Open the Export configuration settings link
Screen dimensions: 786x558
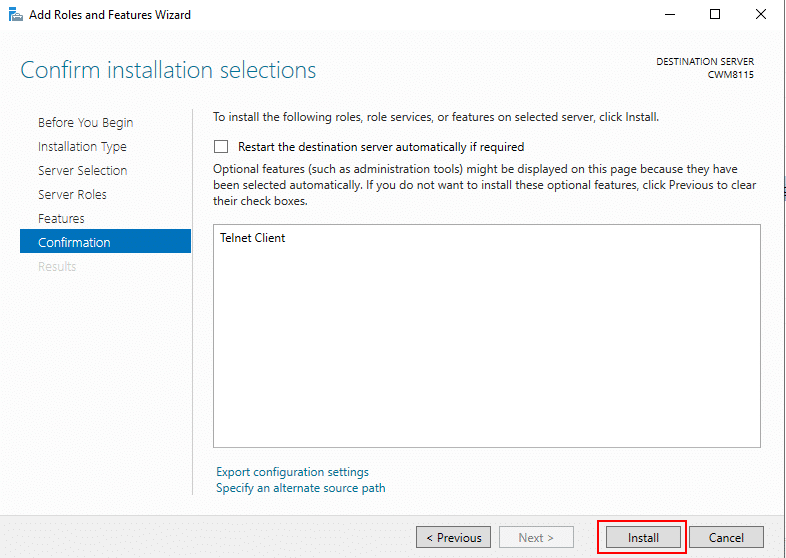pos(292,472)
